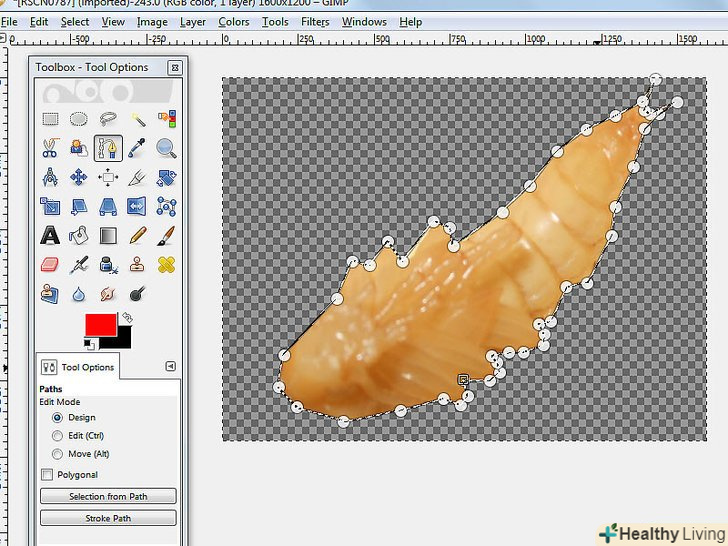
Task: Swap foreground and background colors arrow
Action: click(127, 318)
